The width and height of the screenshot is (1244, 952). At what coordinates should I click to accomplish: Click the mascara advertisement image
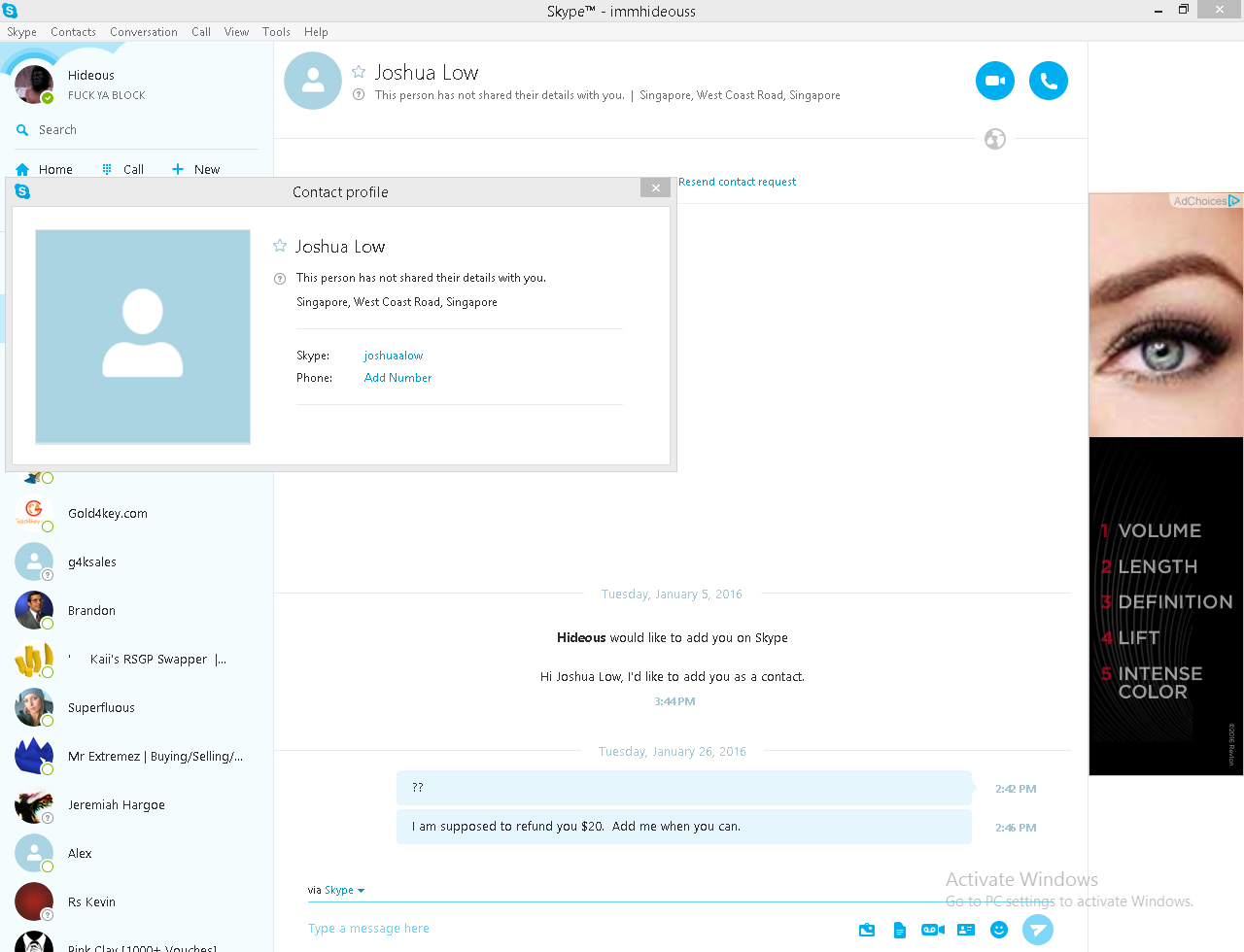click(x=1166, y=484)
